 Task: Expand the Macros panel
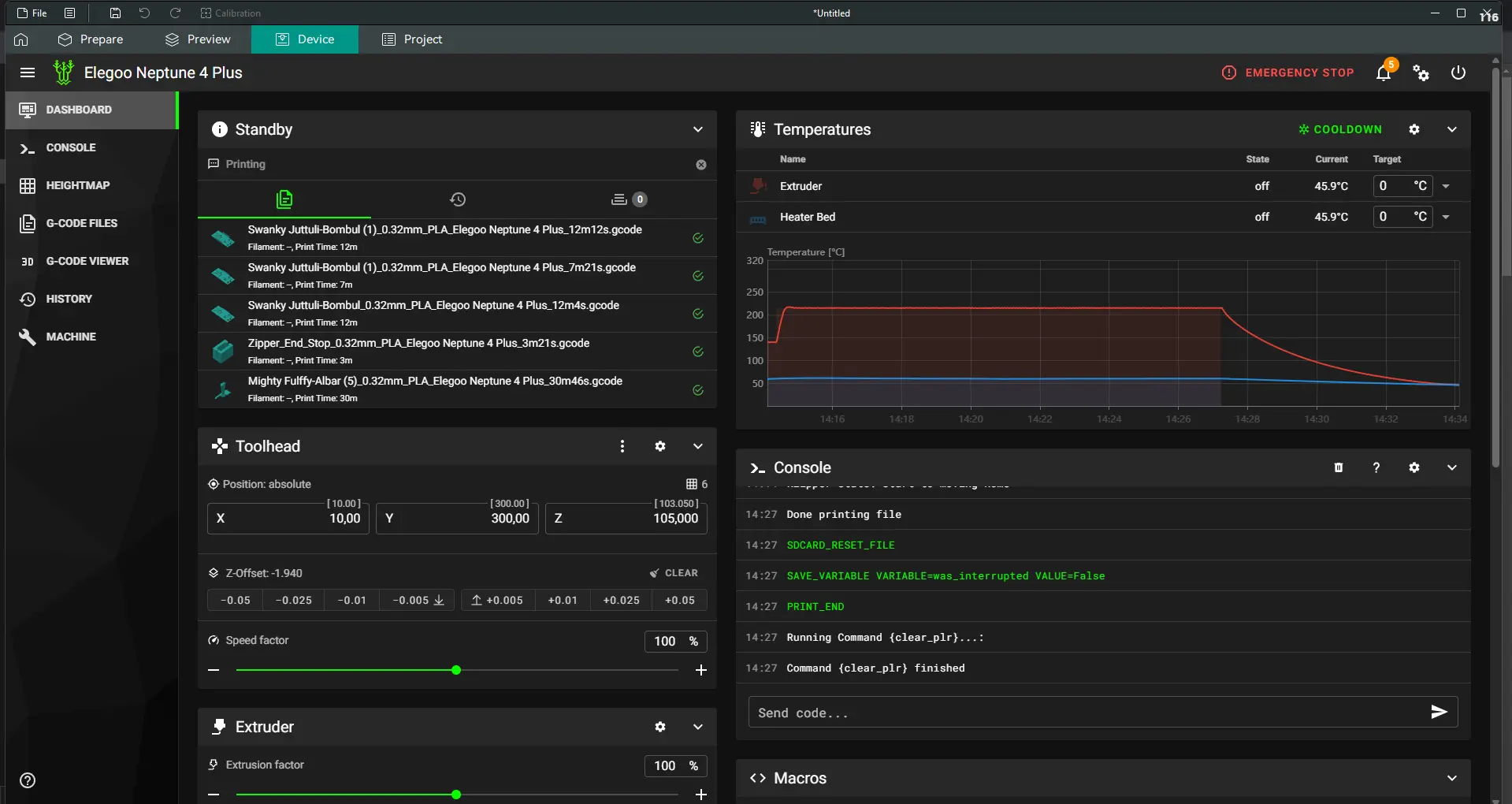[x=1452, y=778]
